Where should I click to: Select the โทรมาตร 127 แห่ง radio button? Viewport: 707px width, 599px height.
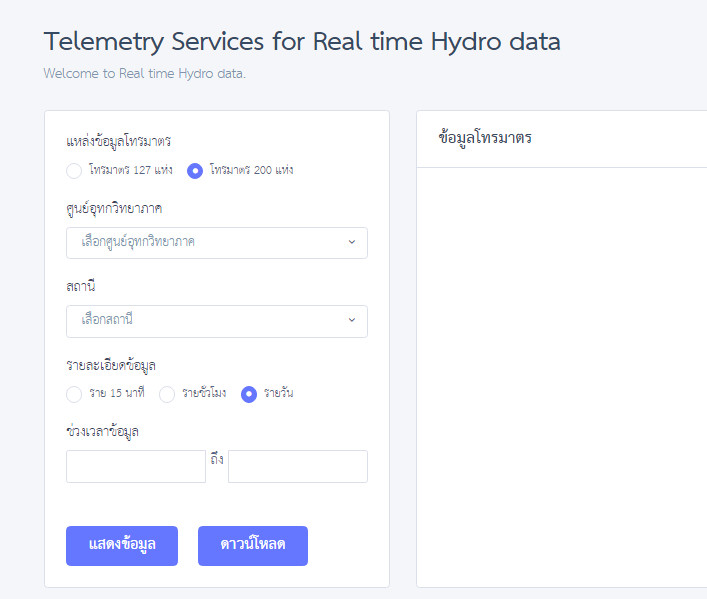(x=74, y=171)
